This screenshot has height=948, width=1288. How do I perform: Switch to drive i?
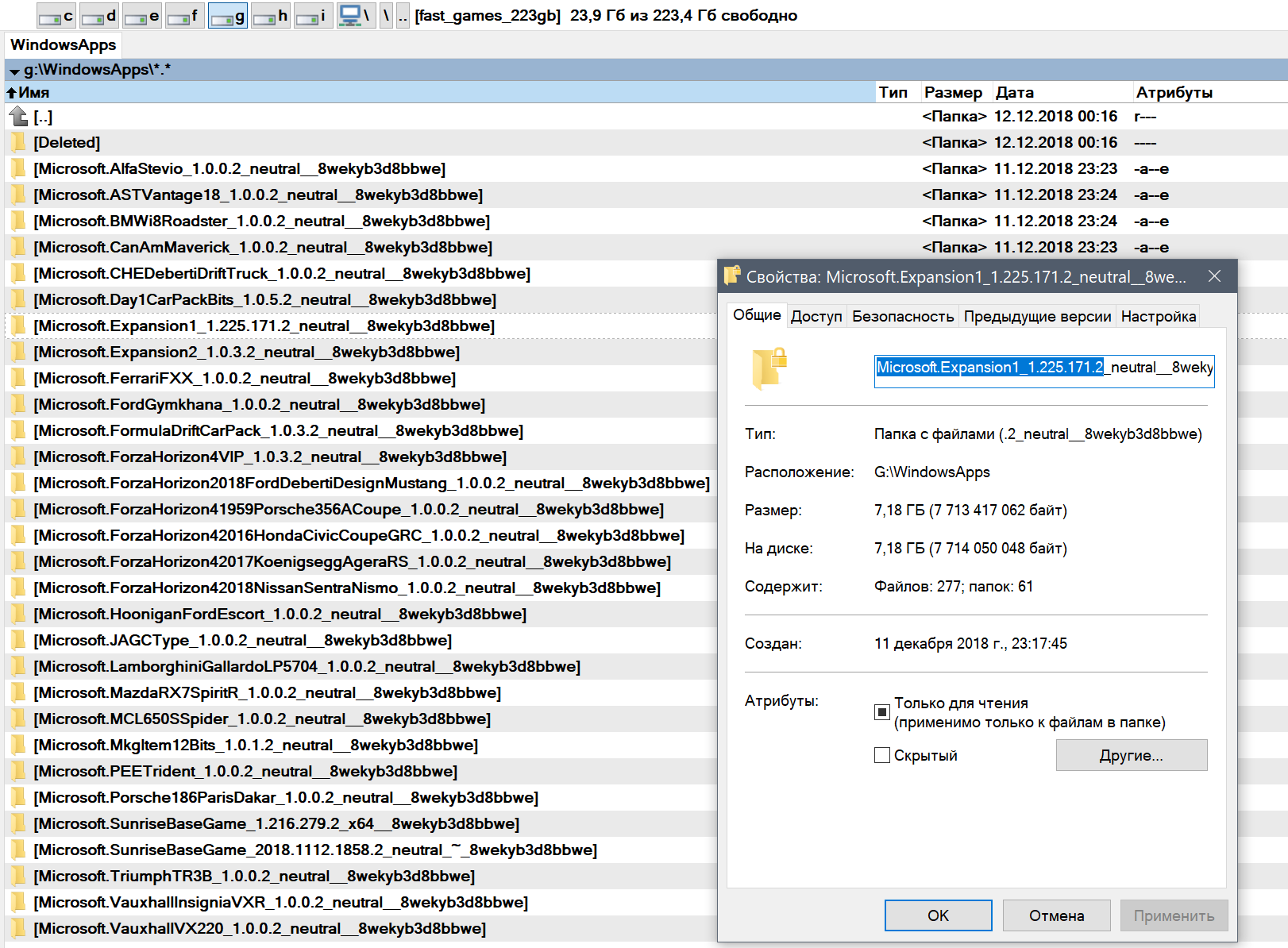tap(314, 16)
